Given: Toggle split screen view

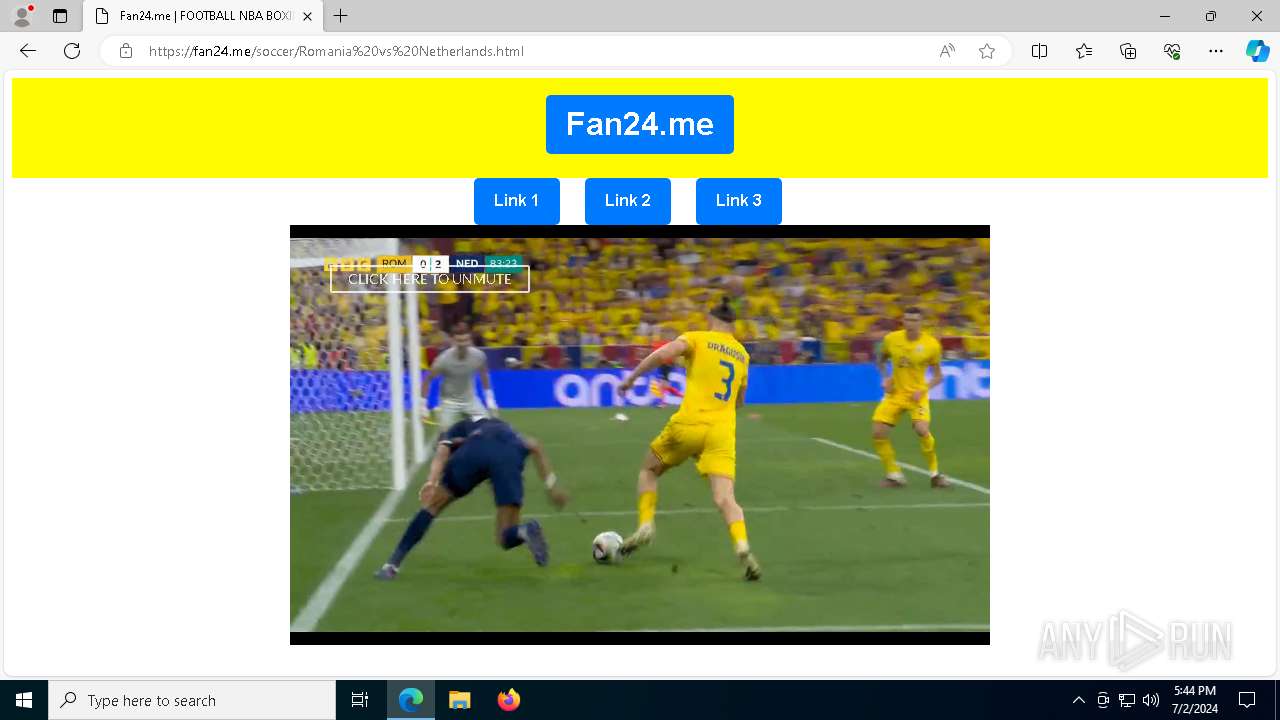Looking at the screenshot, I should click(x=1039, y=51).
